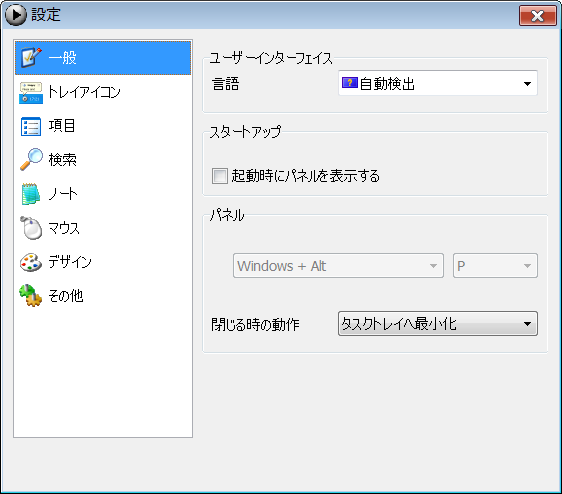Switch to トレイアイコン settings

(x=103, y=92)
